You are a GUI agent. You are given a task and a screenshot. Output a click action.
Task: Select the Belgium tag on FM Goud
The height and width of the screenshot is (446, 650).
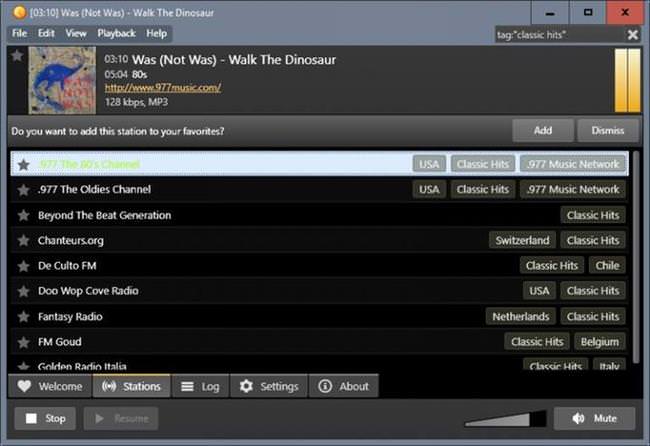point(599,342)
